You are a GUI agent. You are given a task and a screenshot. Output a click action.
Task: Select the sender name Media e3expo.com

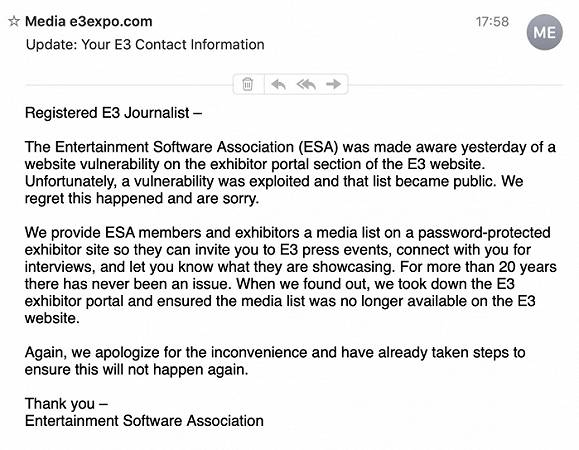pos(89,21)
